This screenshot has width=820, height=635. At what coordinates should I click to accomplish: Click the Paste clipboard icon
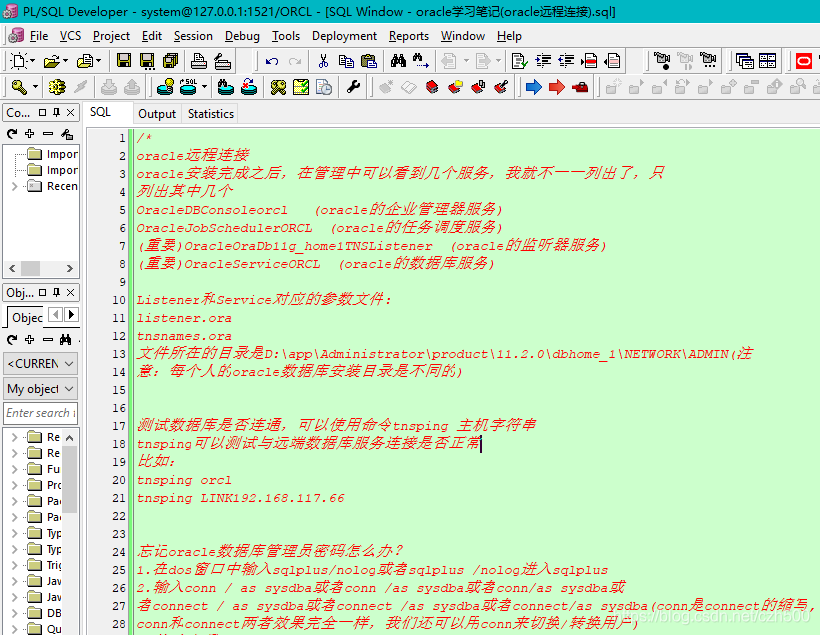pyautogui.click(x=369, y=61)
